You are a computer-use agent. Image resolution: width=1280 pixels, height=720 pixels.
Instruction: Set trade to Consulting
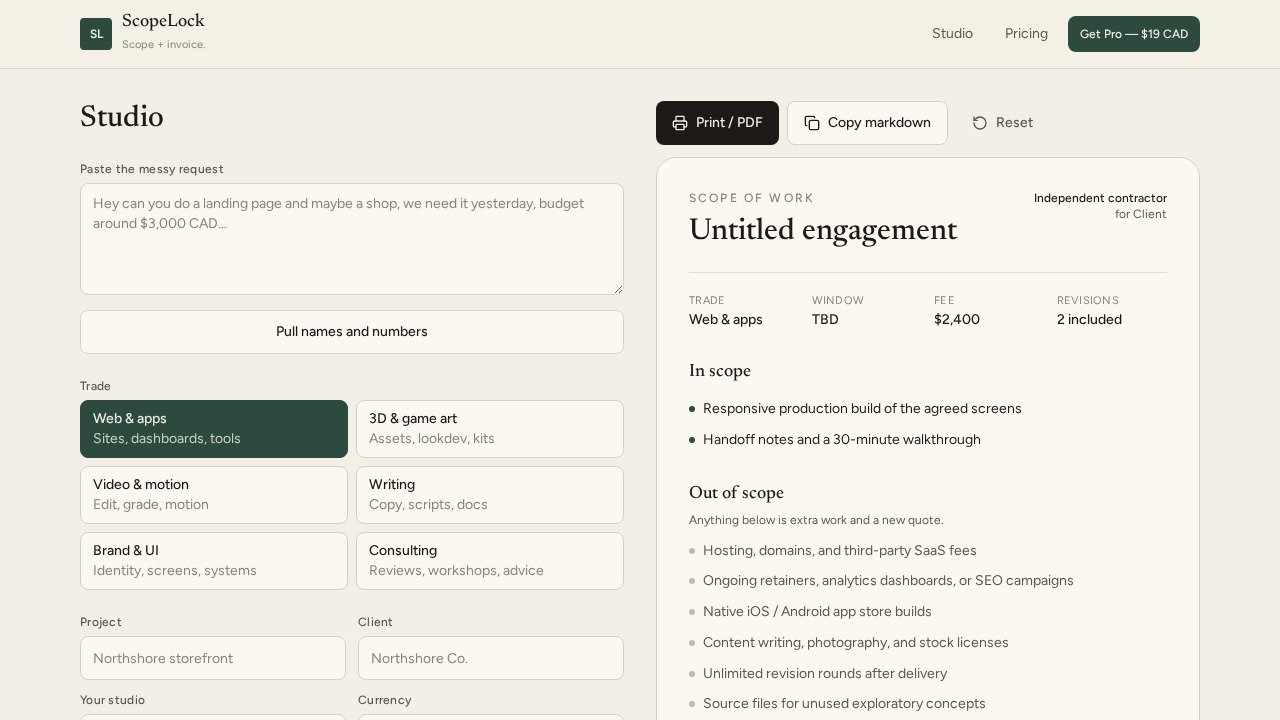[x=490, y=561]
